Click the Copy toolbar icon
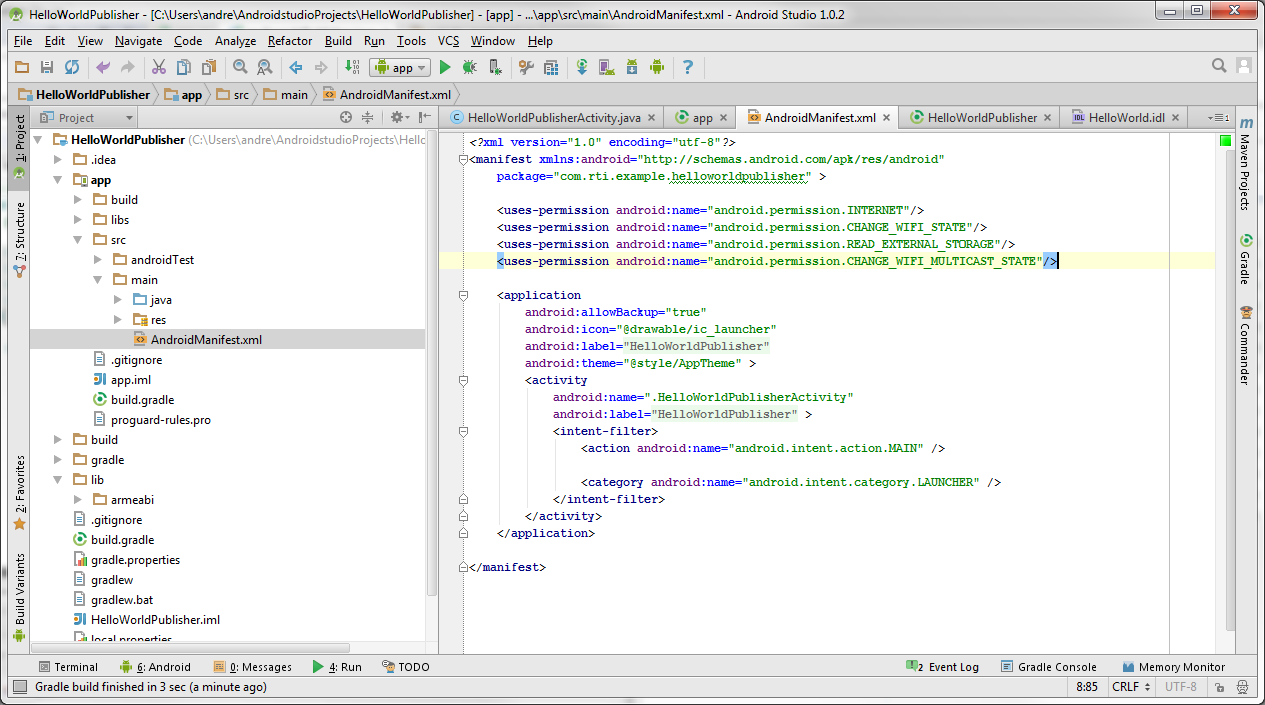1265x705 pixels. tap(184, 67)
